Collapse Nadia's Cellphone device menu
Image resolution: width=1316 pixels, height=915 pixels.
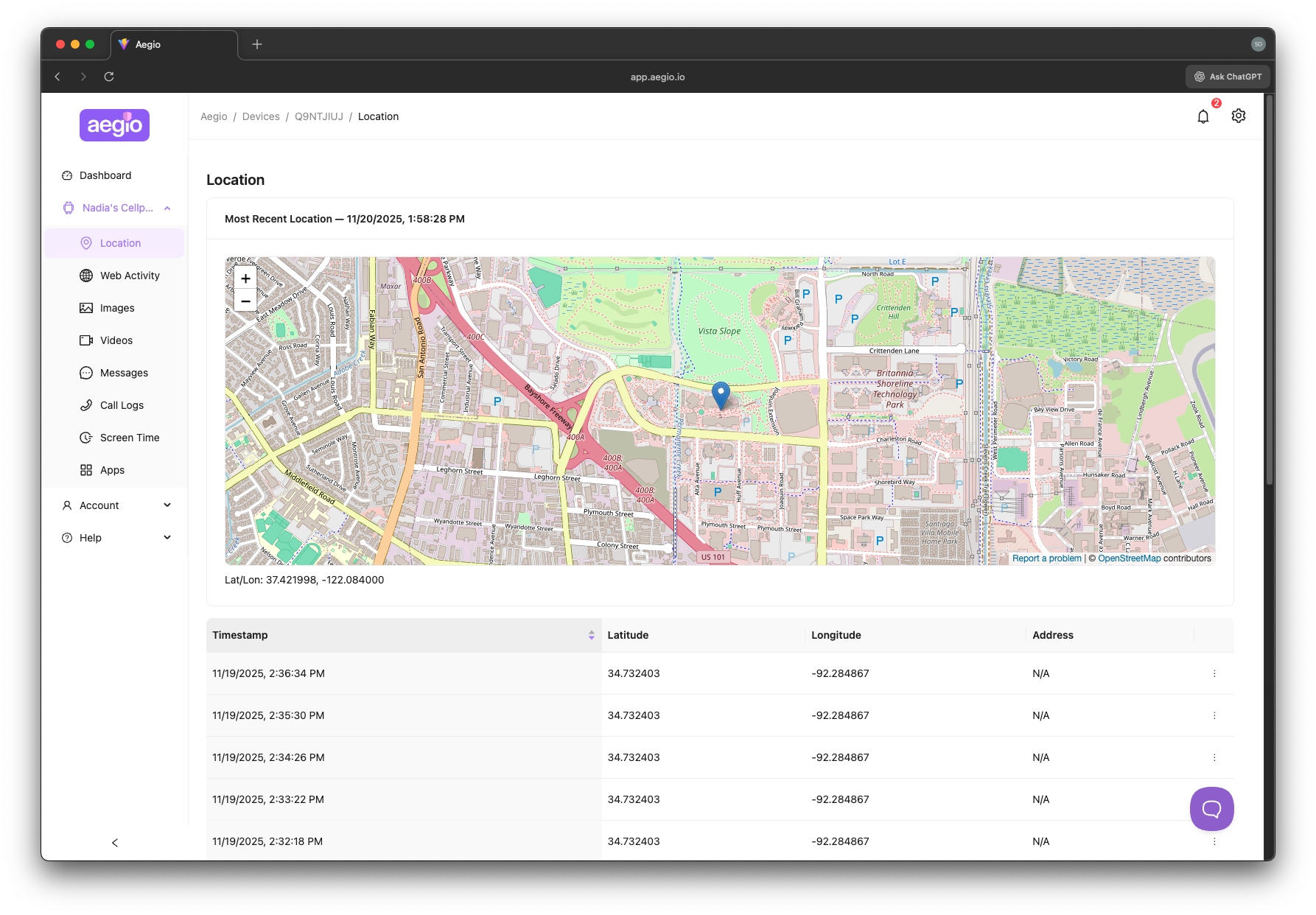167,208
